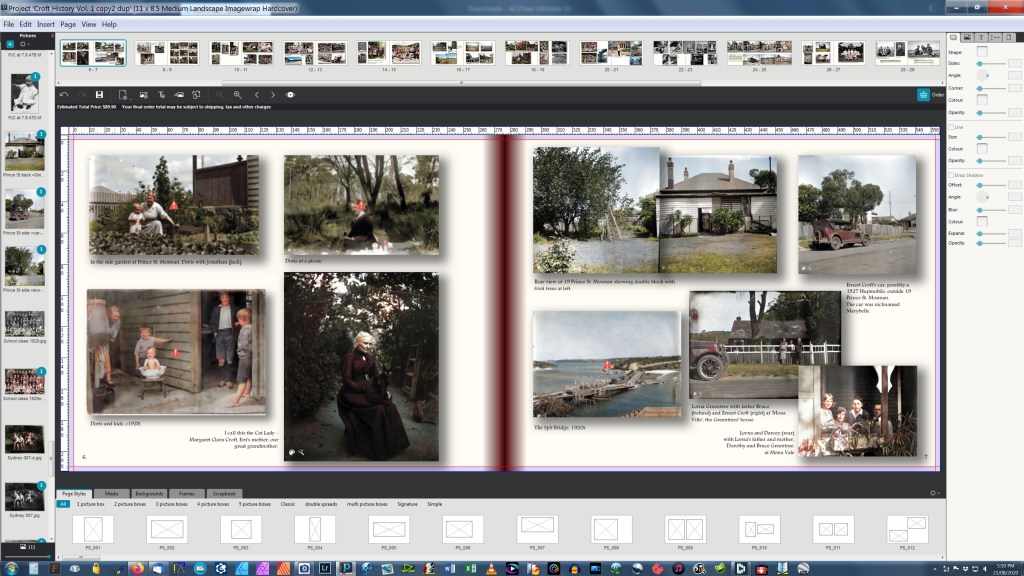
Task: Click the add picture box icon
Action: [x=143, y=94]
